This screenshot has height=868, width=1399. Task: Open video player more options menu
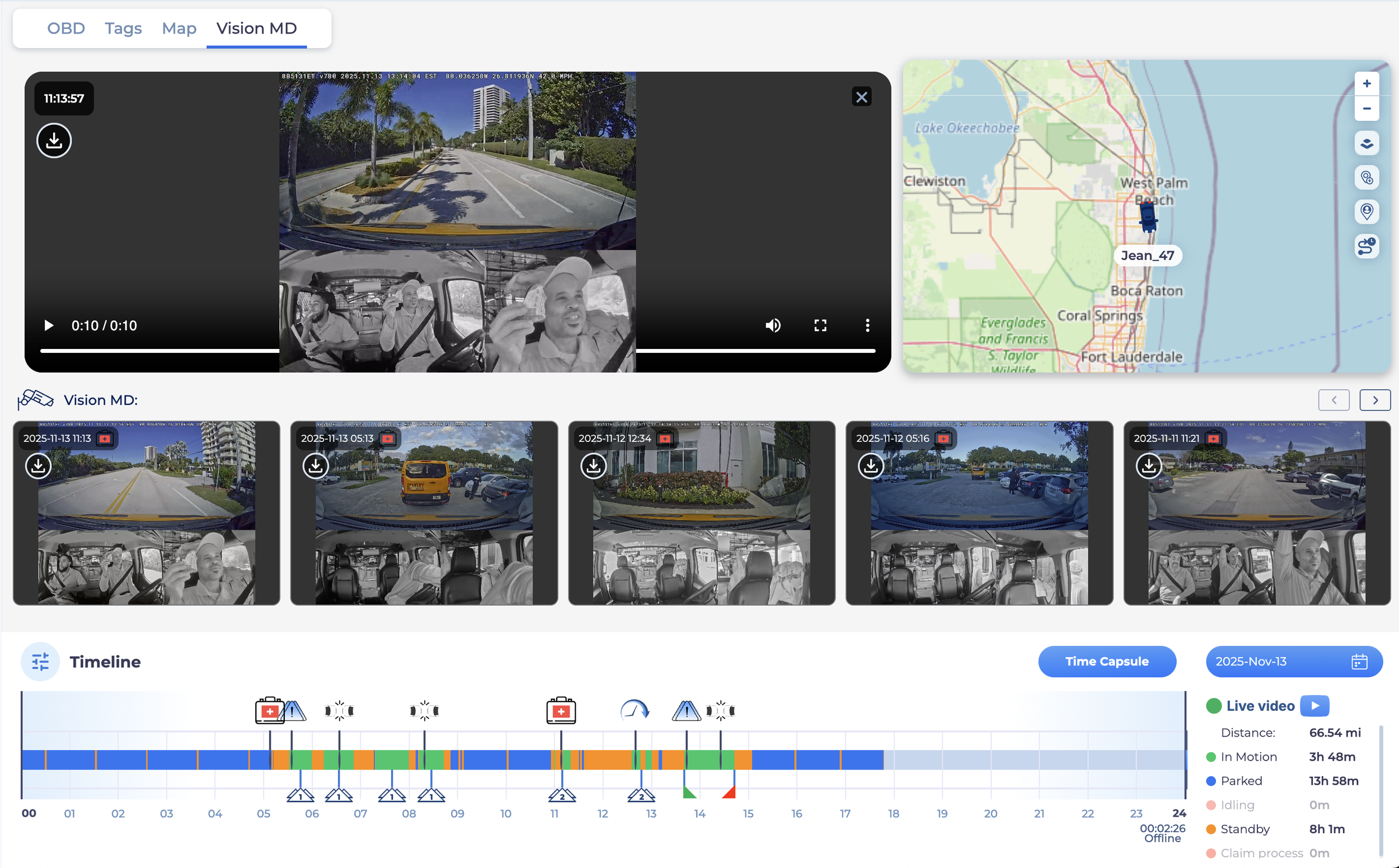click(867, 325)
